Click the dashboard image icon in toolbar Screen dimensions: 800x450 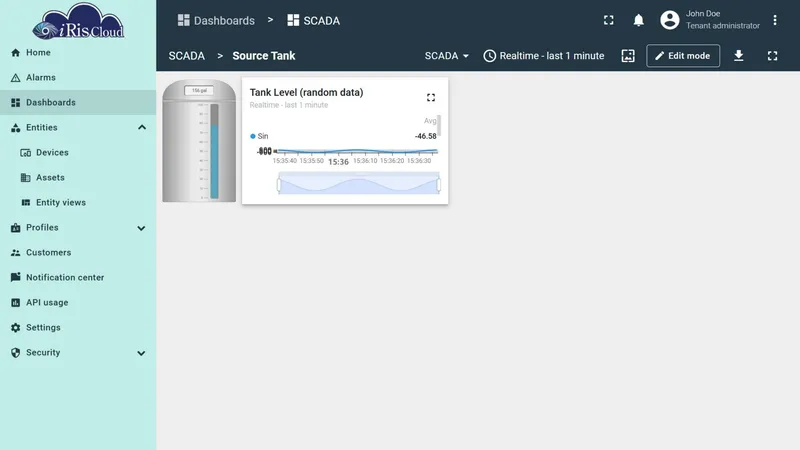(628, 56)
